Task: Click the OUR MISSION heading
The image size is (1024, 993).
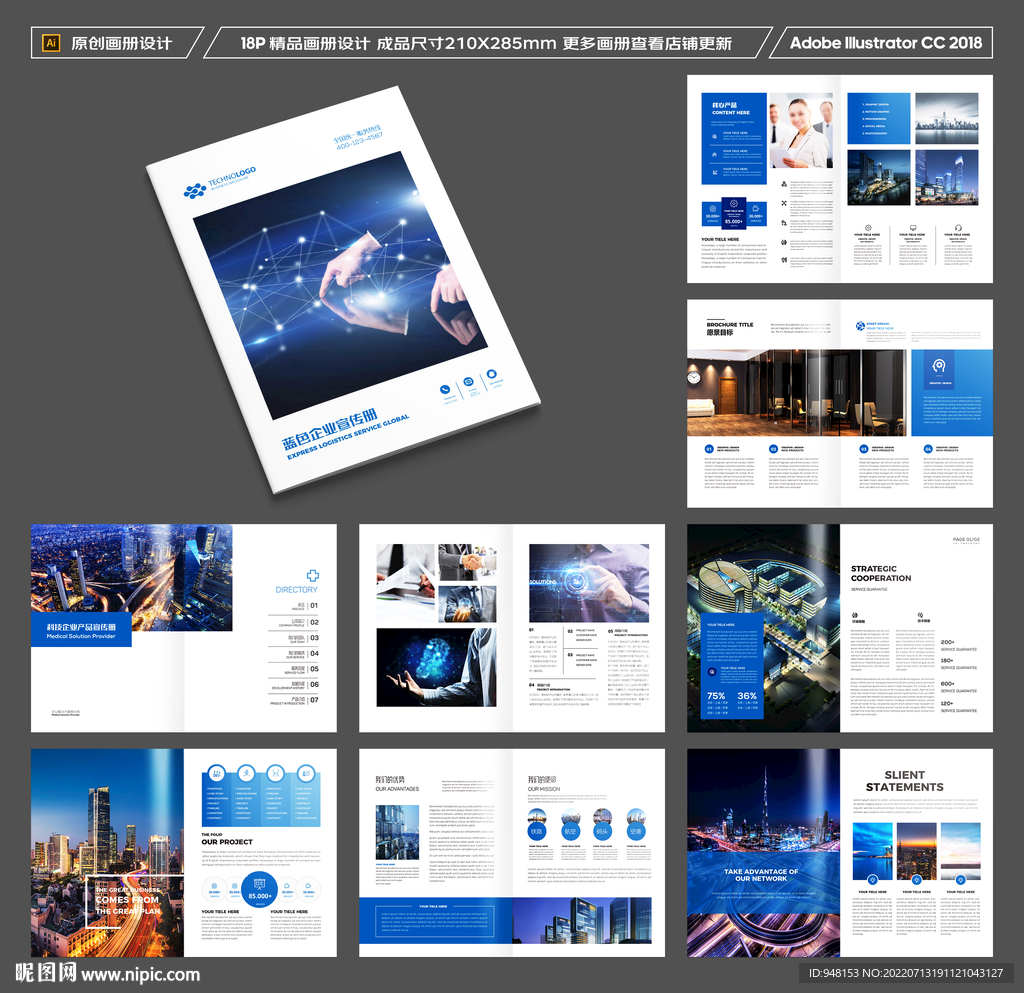Action: pyautogui.click(x=544, y=789)
